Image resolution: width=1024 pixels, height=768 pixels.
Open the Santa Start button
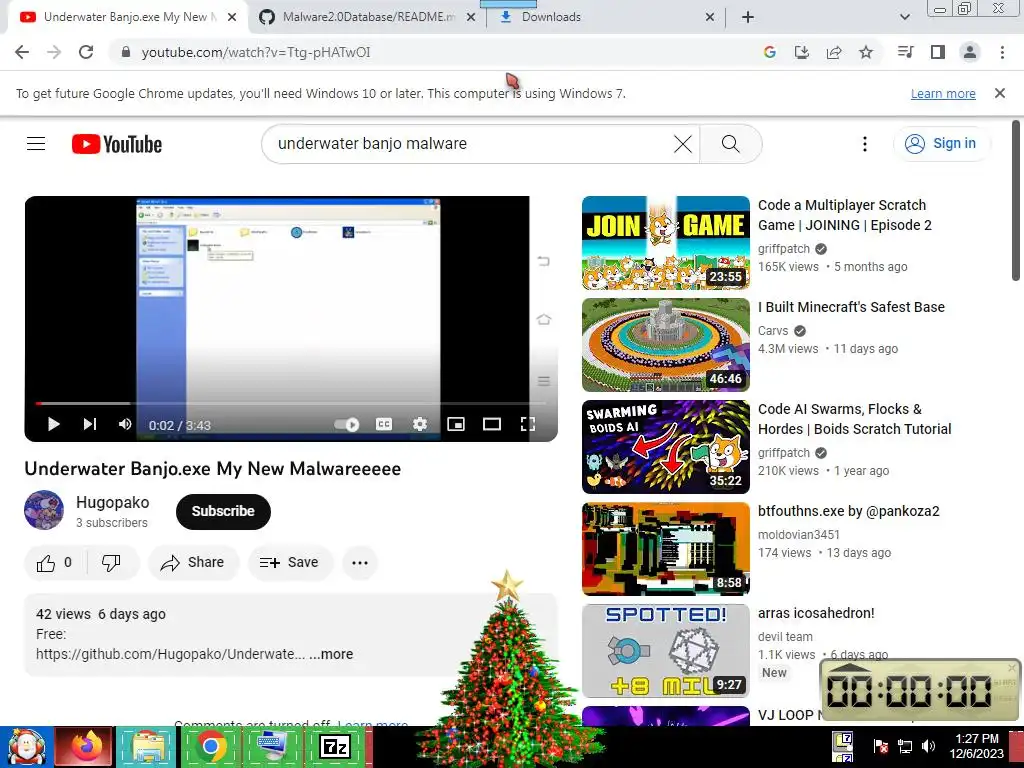pyautogui.click(x=25, y=747)
